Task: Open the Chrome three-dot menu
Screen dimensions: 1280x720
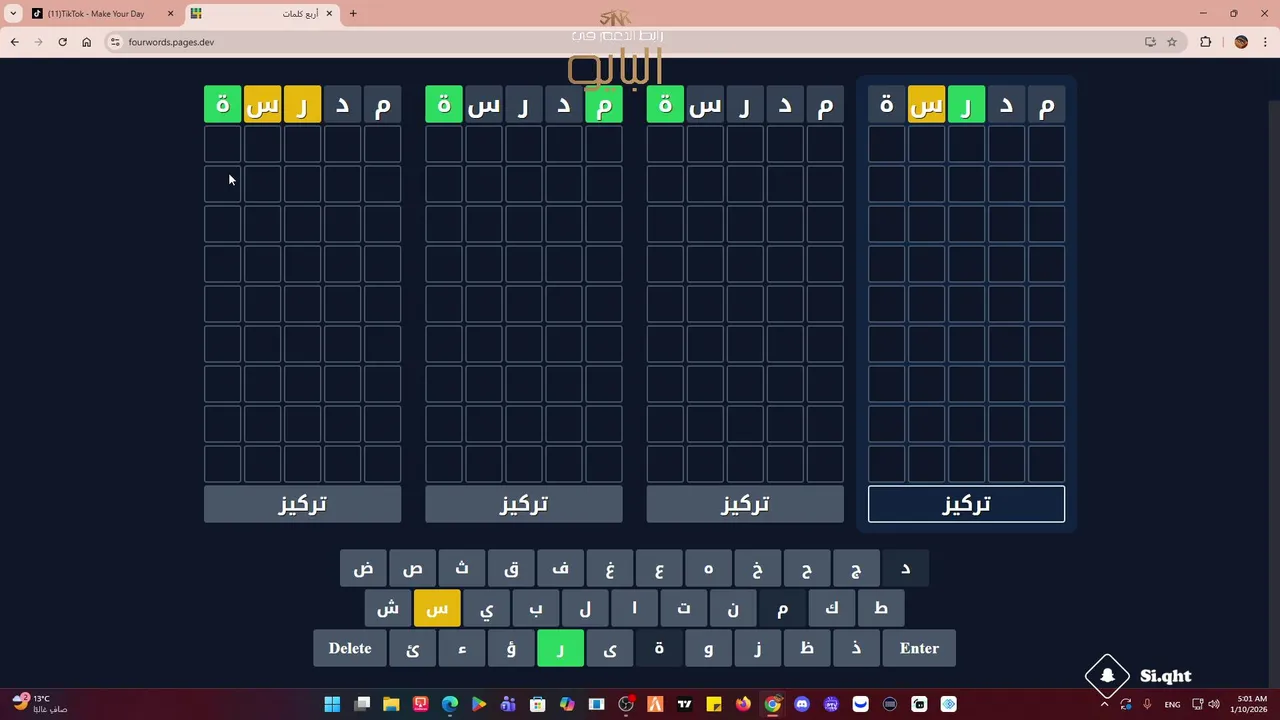Action: coord(1266,42)
